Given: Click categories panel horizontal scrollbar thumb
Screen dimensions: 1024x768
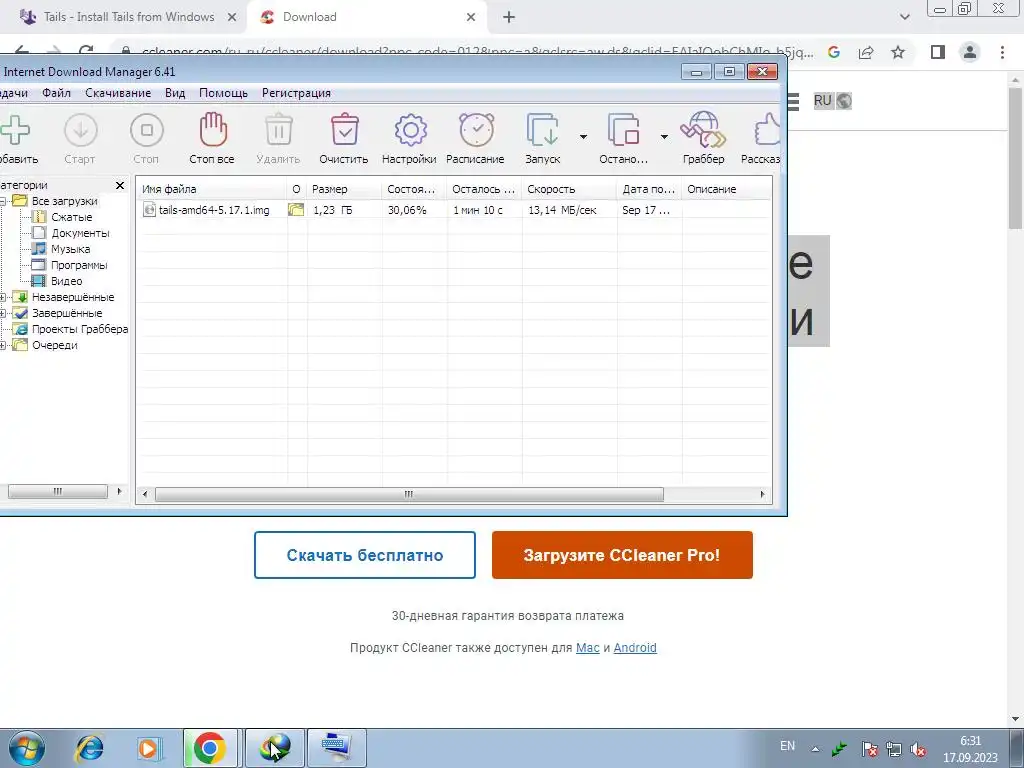Looking at the screenshot, I should coord(57,491).
